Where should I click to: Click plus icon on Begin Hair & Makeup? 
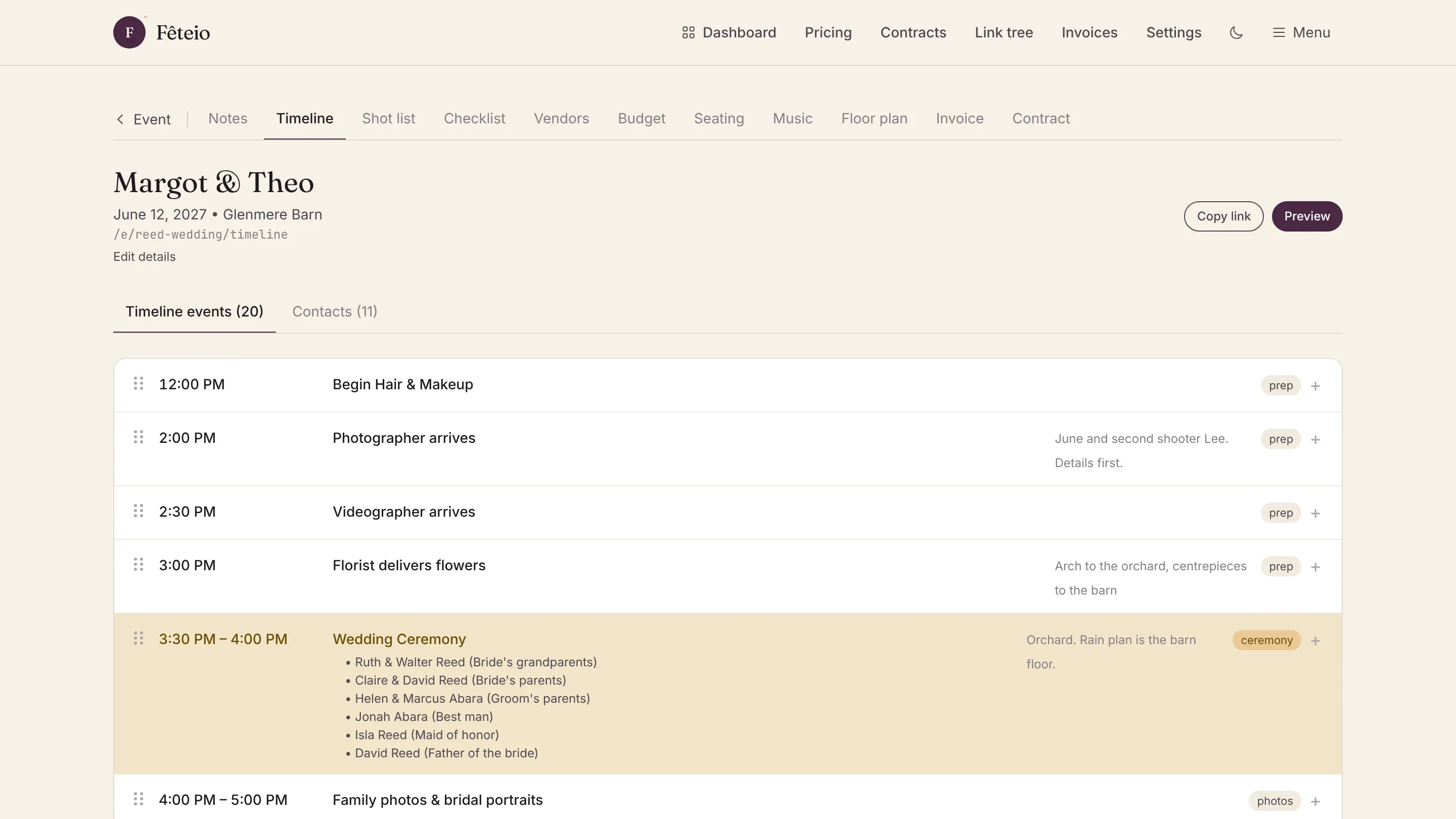coord(1315,386)
